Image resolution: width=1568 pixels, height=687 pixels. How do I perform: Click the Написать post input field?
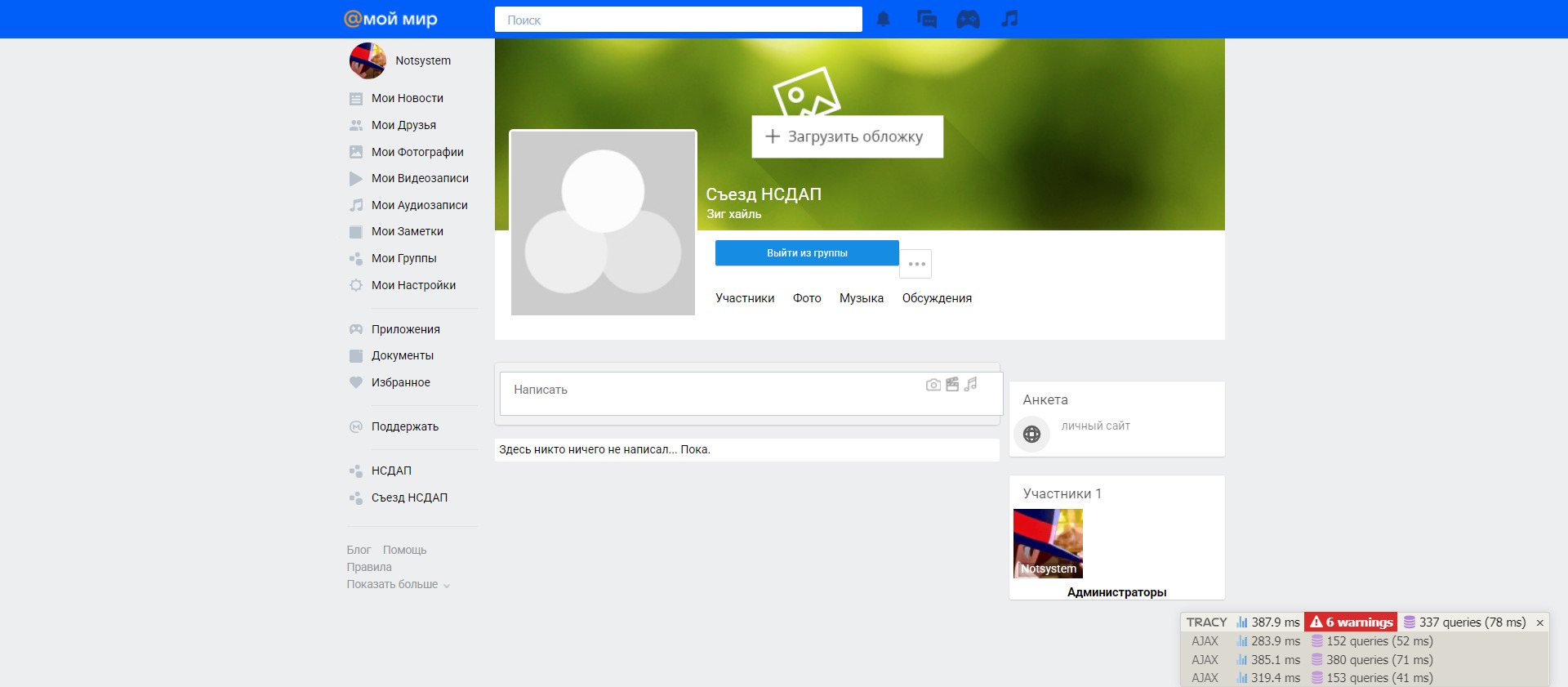pos(751,394)
